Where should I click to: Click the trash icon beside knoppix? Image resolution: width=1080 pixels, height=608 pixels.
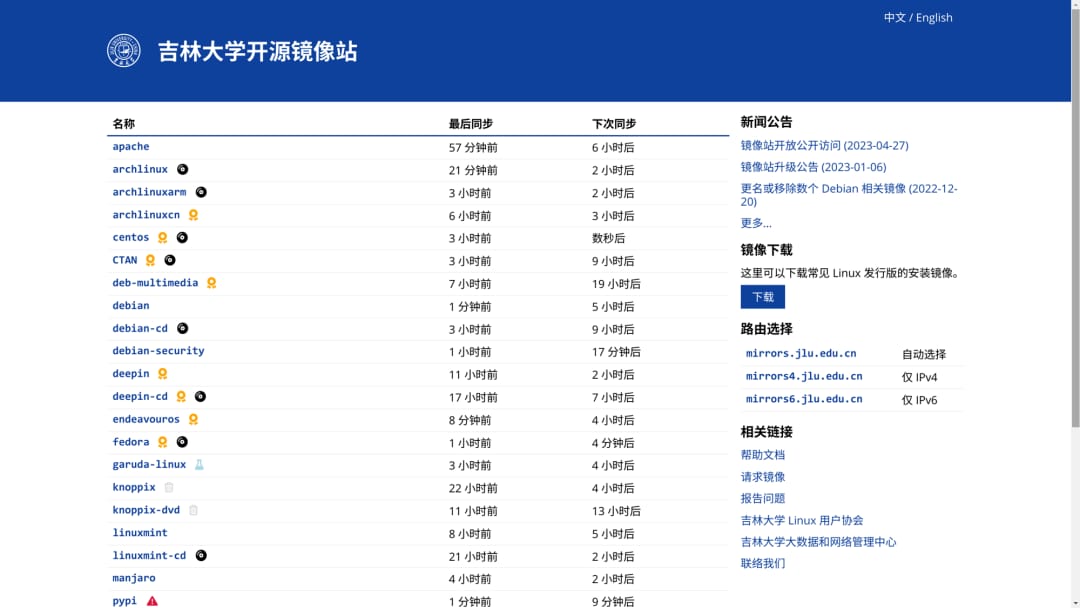[169, 488]
